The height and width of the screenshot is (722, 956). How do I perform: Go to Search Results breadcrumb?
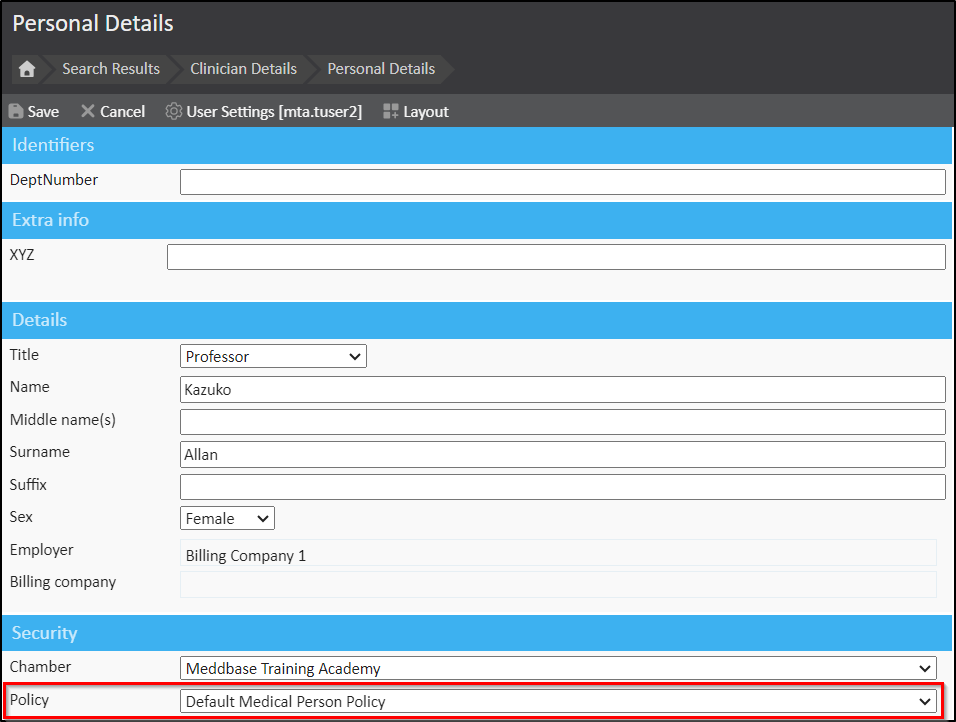(x=111, y=69)
